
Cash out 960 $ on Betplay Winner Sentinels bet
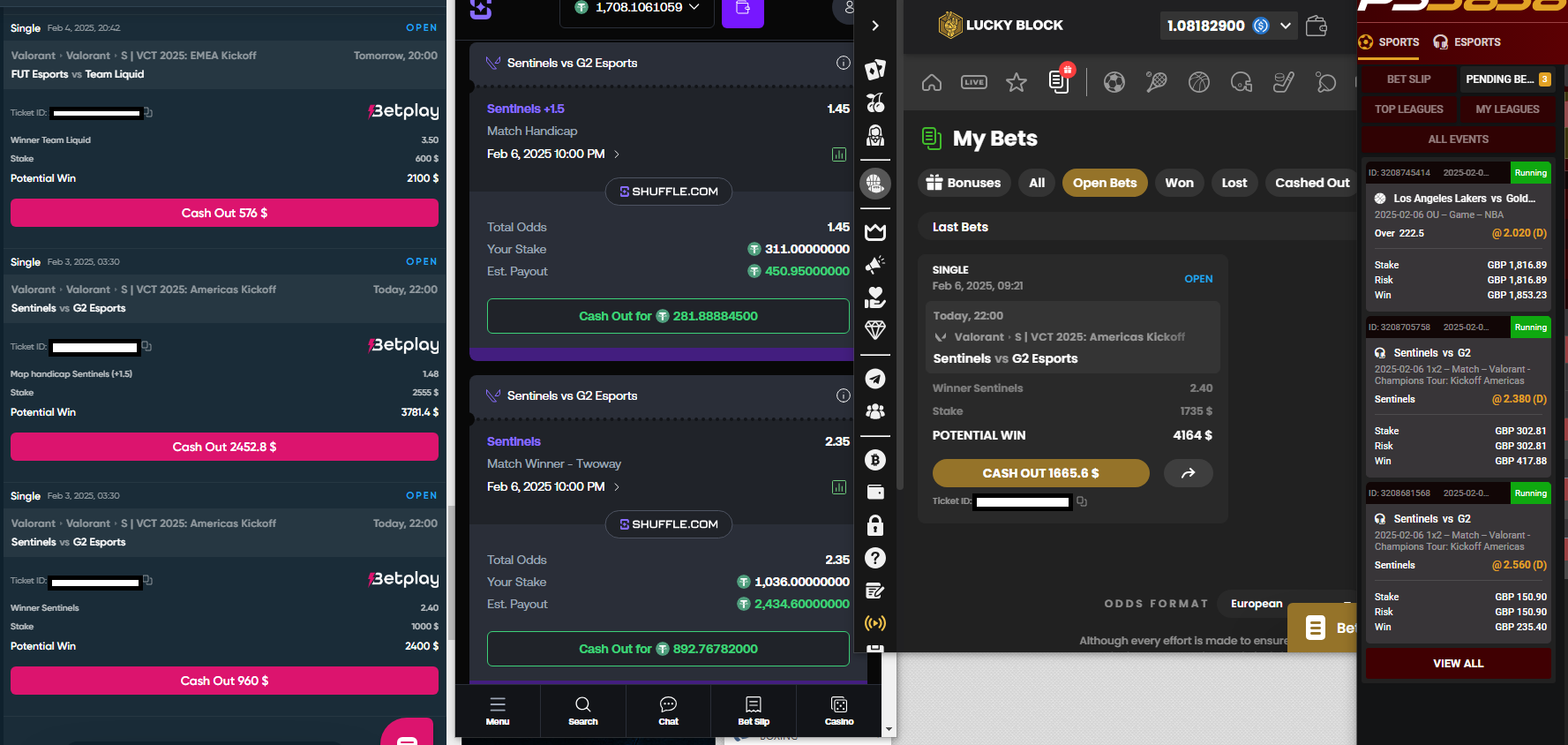224,681
